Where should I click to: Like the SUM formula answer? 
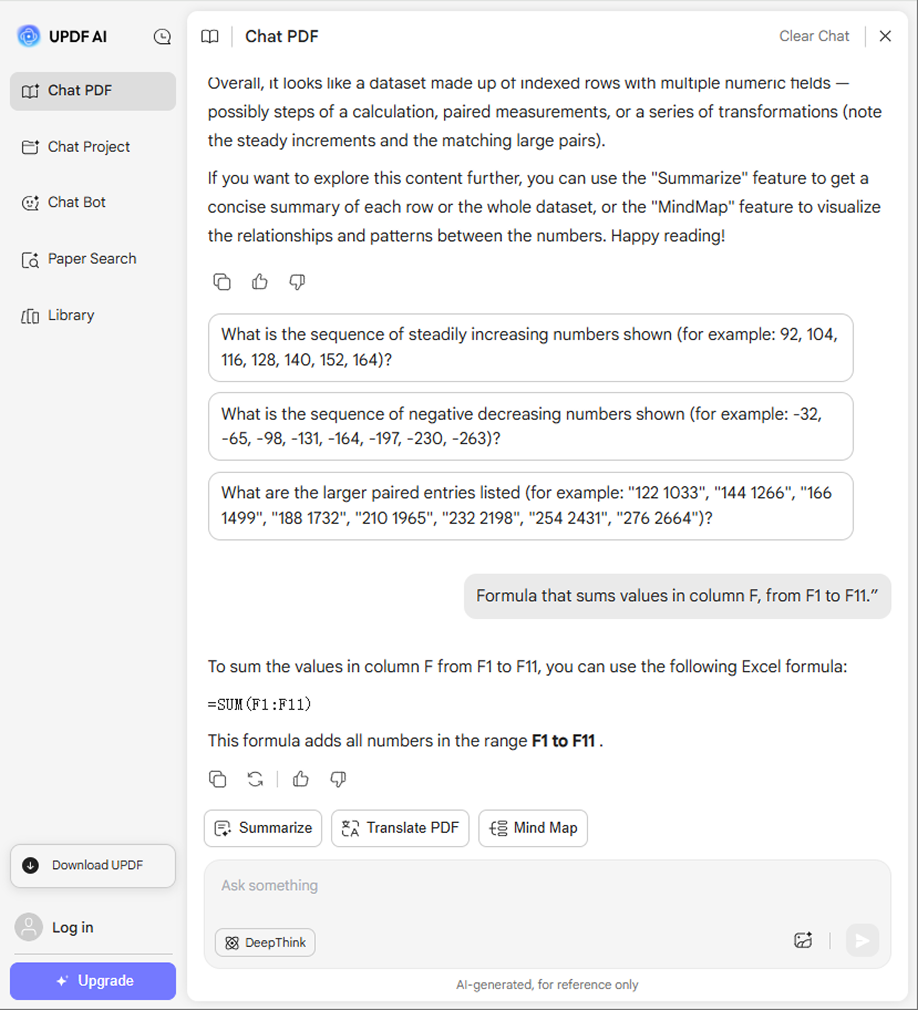pyautogui.click(x=301, y=779)
